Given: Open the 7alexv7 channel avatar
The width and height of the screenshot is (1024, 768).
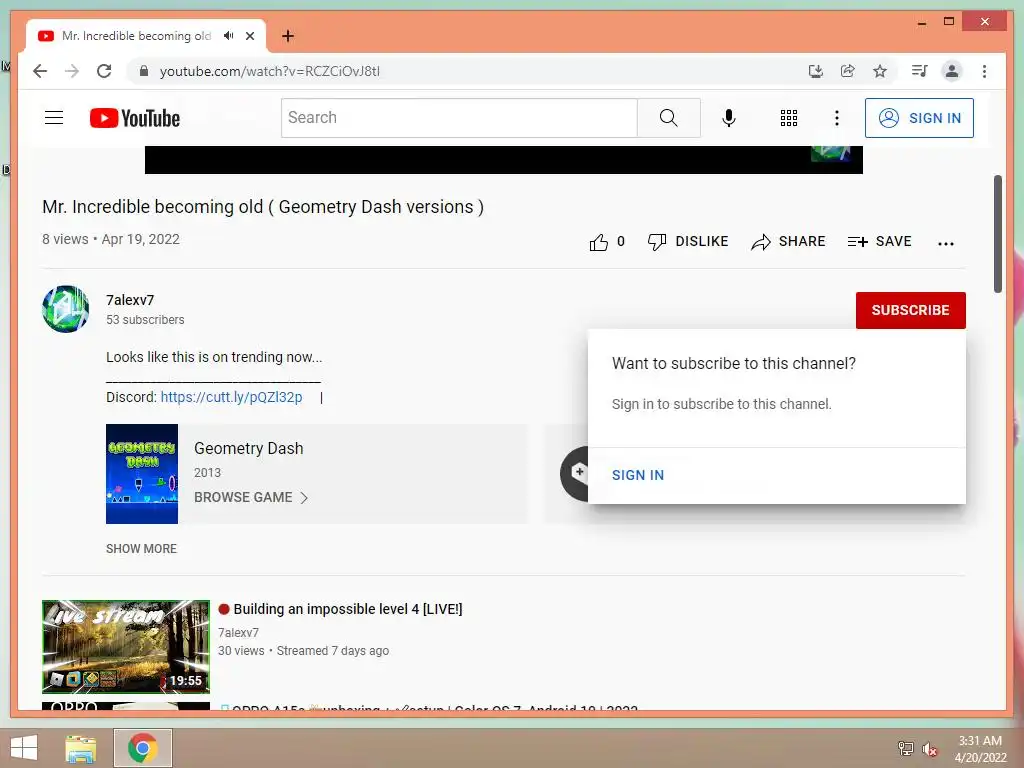Looking at the screenshot, I should (x=65, y=309).
